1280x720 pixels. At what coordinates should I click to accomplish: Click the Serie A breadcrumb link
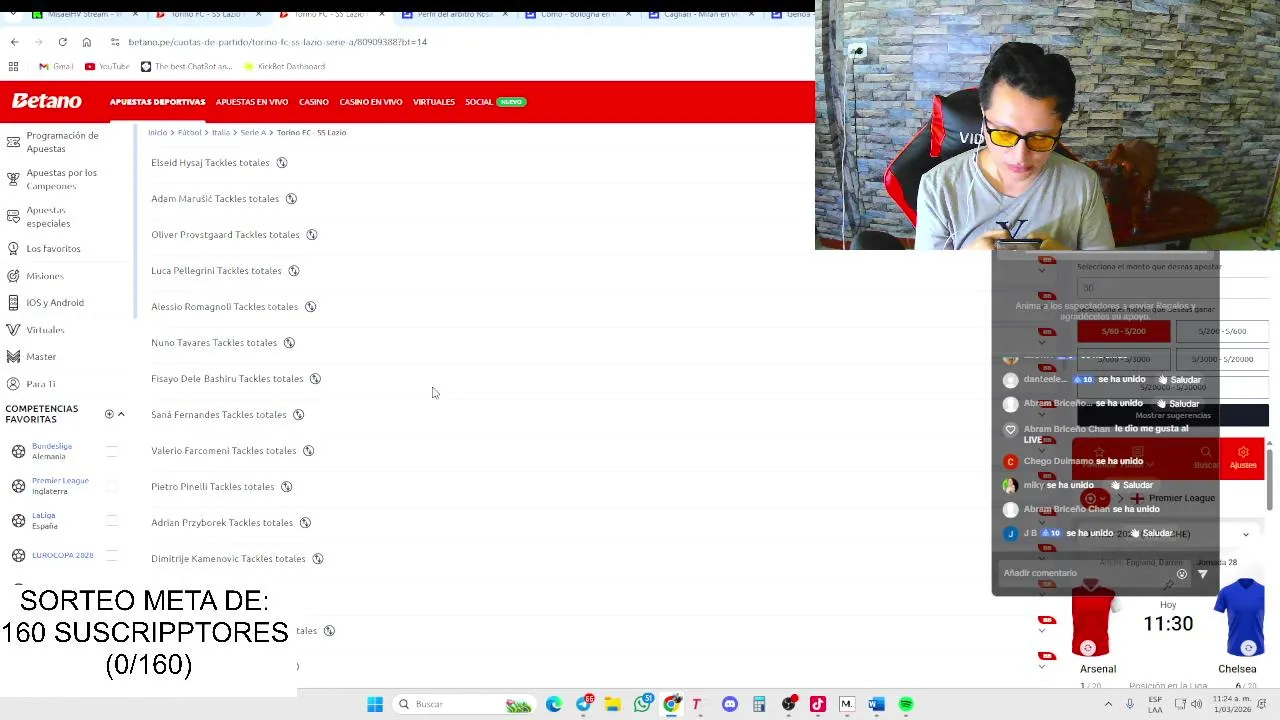click(253, 132)
